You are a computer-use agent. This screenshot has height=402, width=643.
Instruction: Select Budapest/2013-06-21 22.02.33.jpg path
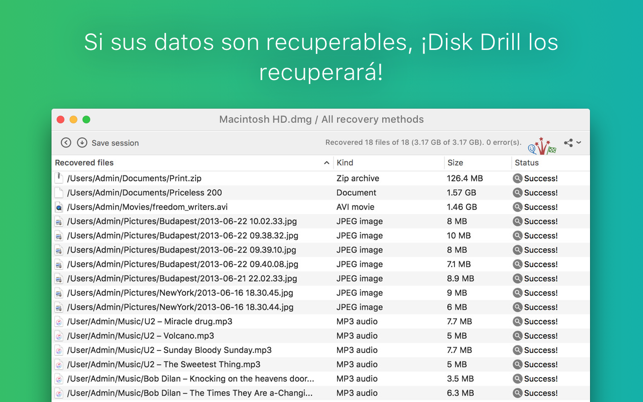tap(182, 279)
